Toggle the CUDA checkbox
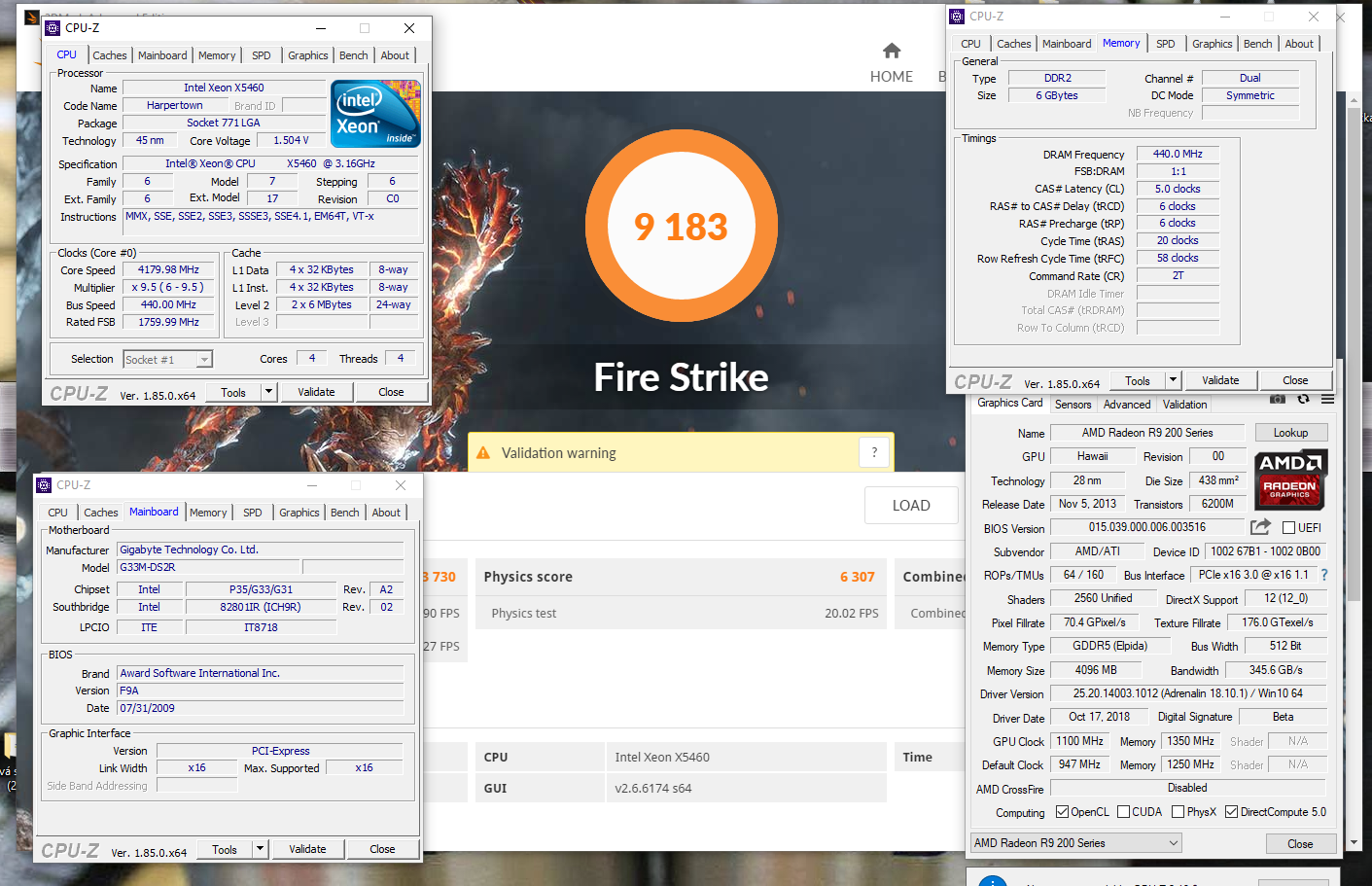Viewport: 1372px width, 886px height. click(1123, 812)
